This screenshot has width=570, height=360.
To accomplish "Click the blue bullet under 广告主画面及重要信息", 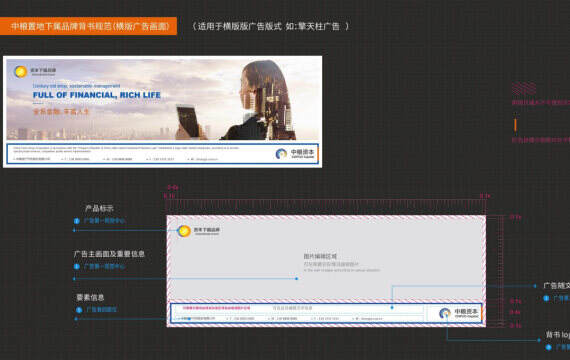I will click(x=77, y=267).
